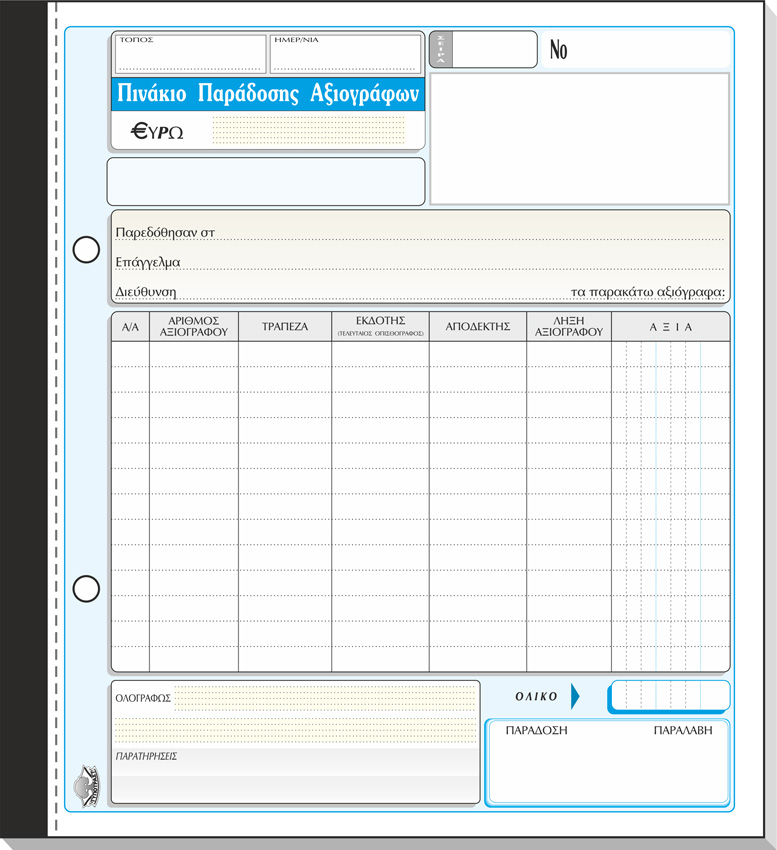Click the blue Πινάκιο Παράδοσης Αξιογράφων title banner
The width and height of the screenshot is (777, 850).
(x=268, y=95)
